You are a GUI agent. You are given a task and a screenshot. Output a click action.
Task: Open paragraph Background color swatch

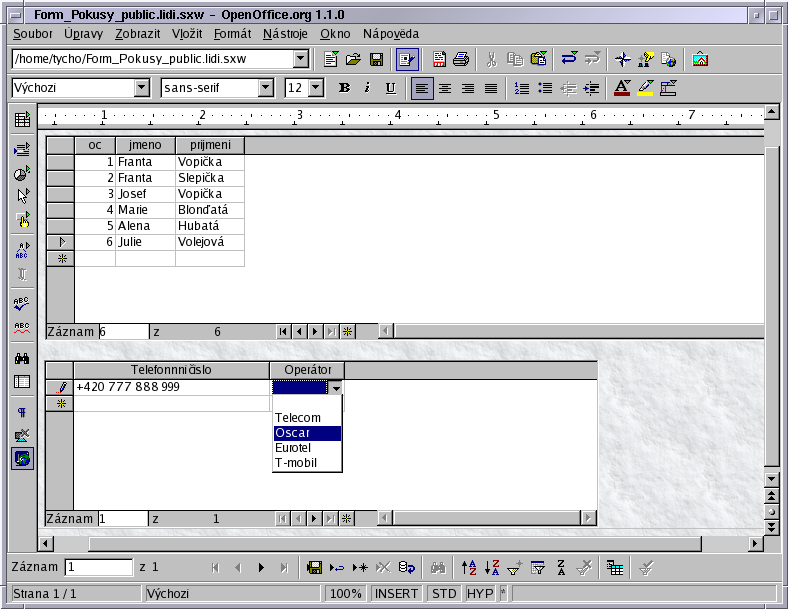coord(668,88)
